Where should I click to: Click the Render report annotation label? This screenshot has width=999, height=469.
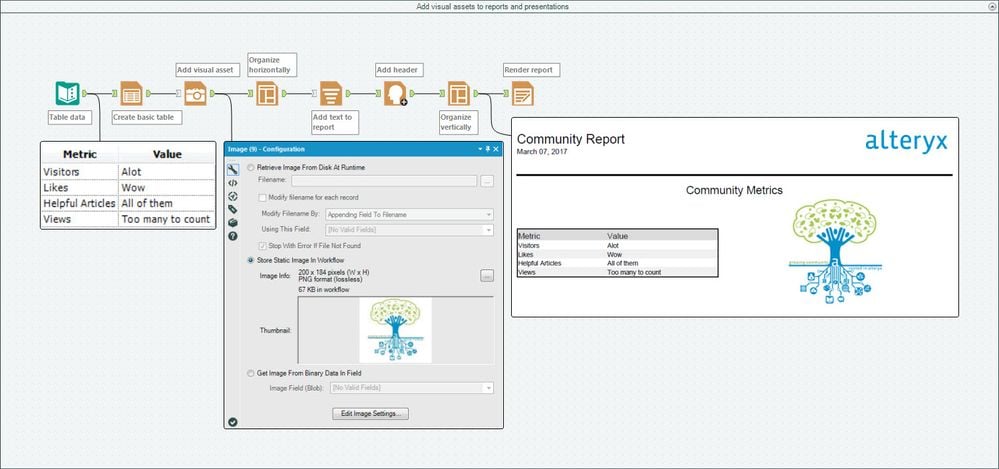(531, 69)
